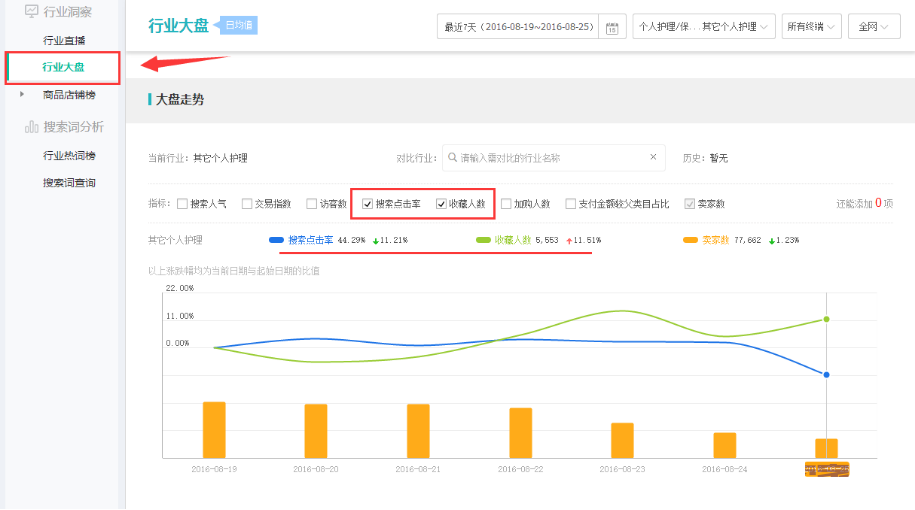The image size is (915, 510).
Task: Click the magnifier icon in the compare industry field
Action: click(x=452, y=158)
